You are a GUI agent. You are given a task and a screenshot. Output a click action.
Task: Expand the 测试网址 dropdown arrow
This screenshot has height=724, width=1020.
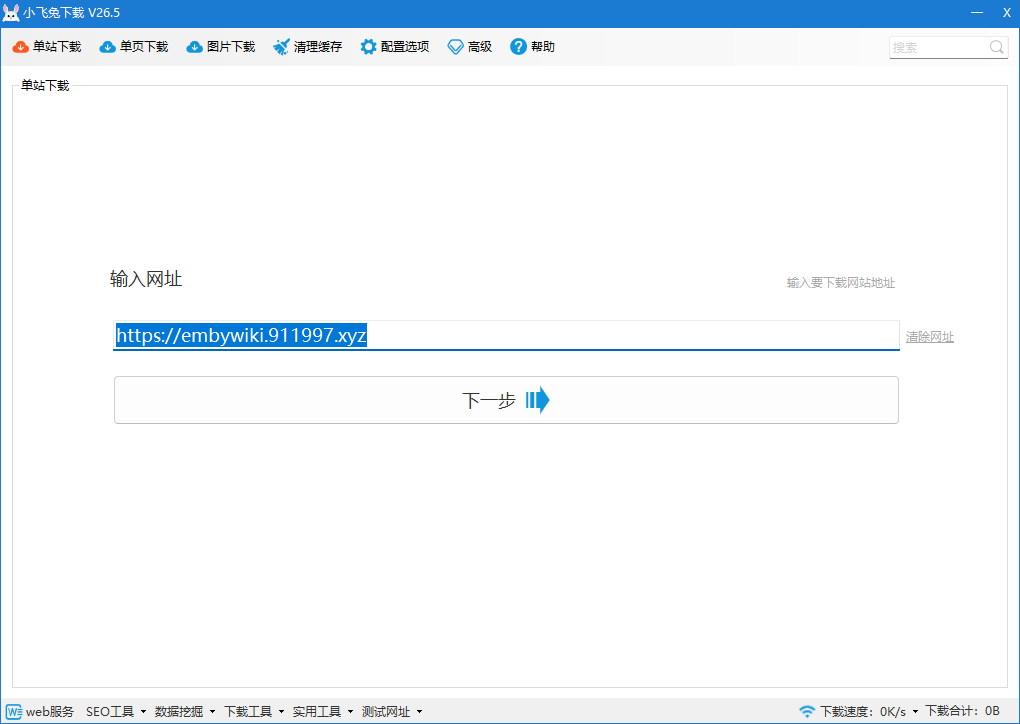[x=419, y=712]
